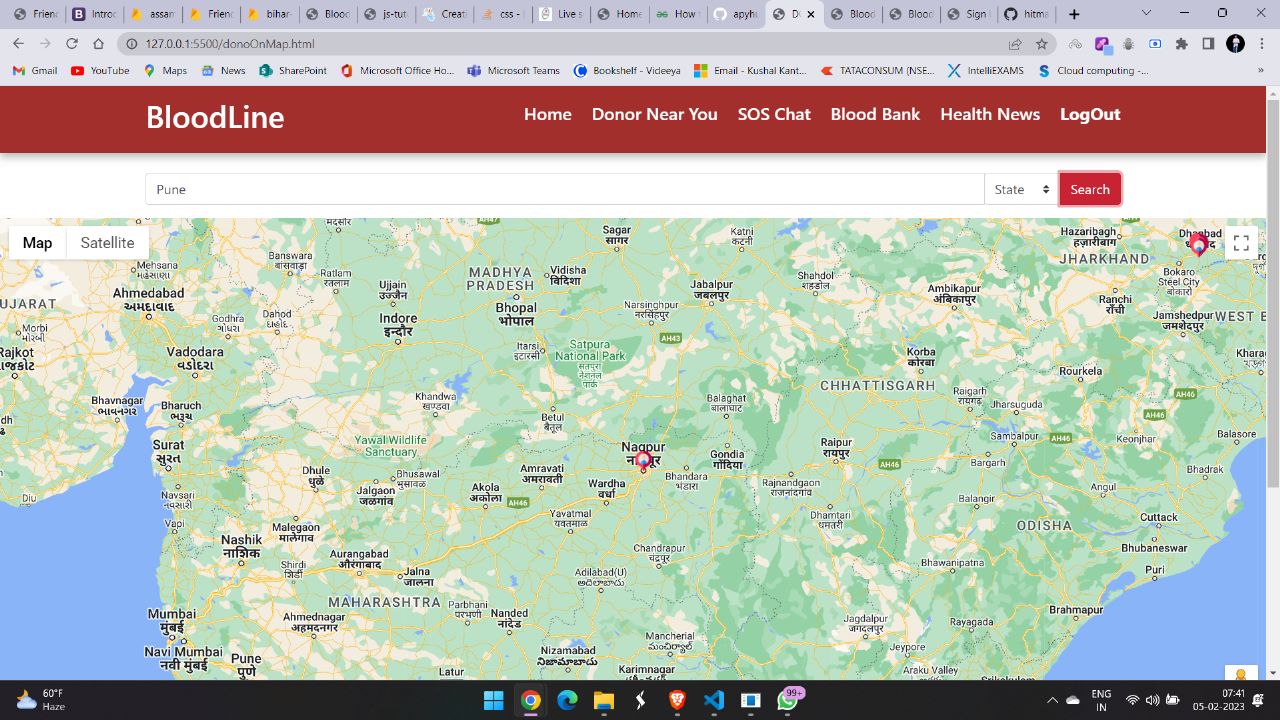
Task: Click the red Search button
Action: coord(1090,189)
